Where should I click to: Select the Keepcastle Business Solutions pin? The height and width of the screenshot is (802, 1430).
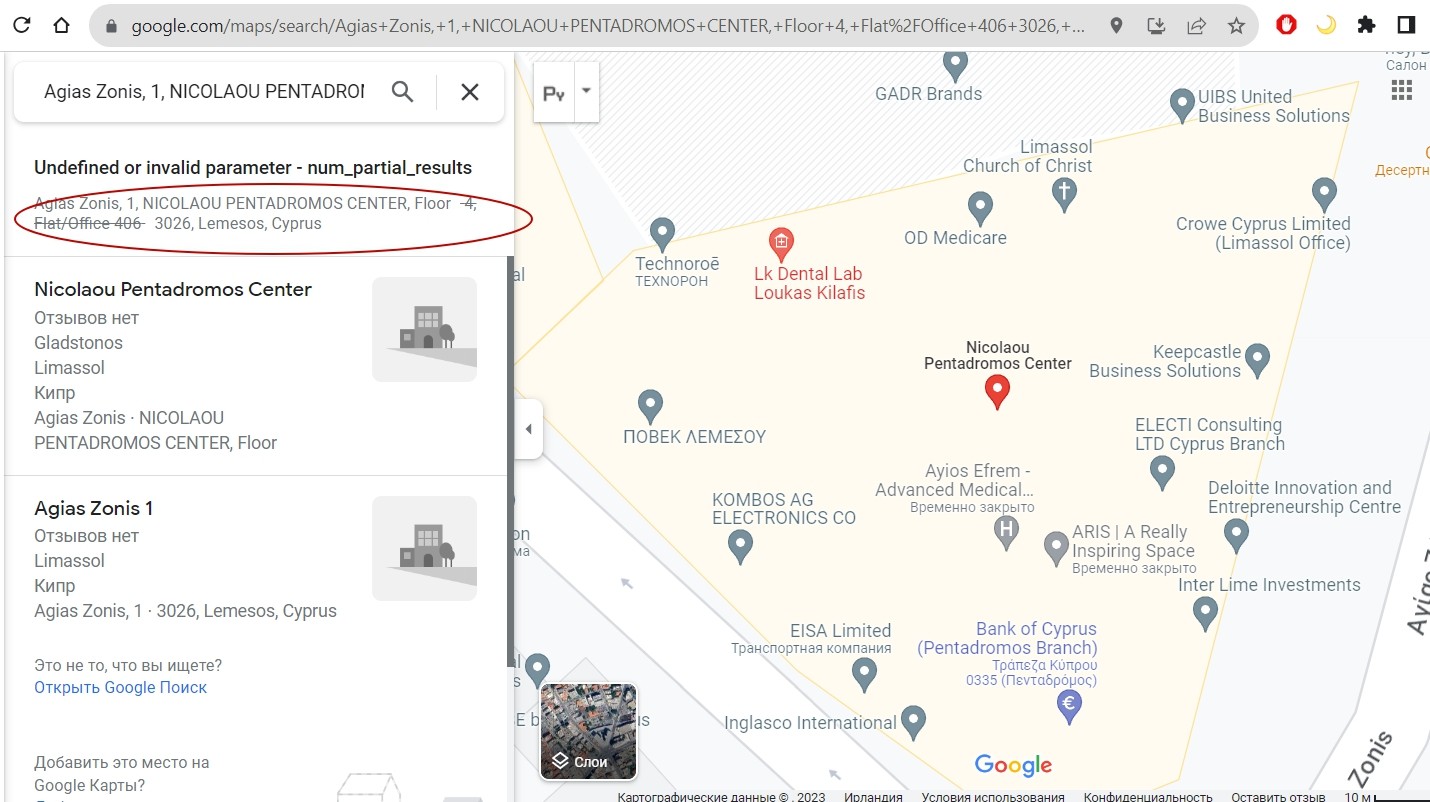click(1257, 360)
